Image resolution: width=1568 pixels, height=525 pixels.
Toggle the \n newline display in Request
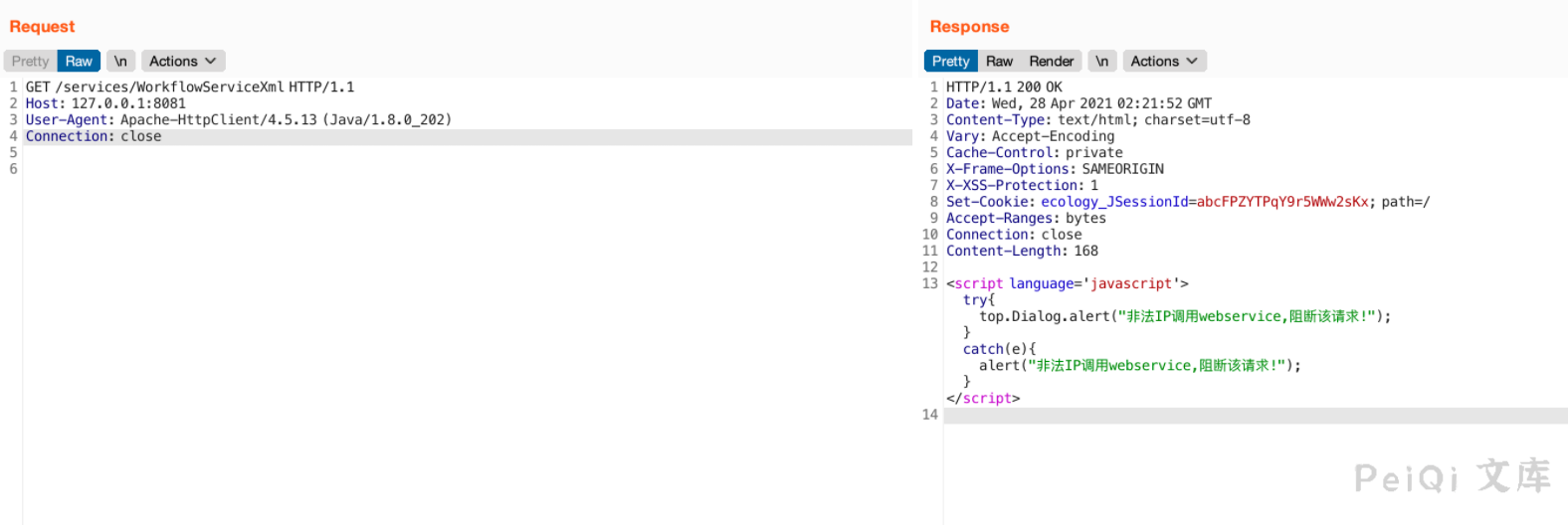tap(120, 61)
